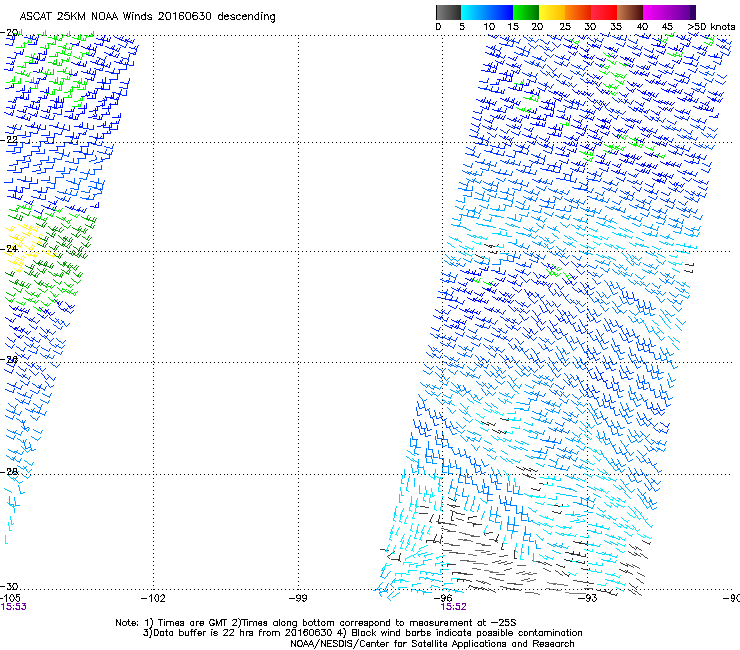
Task: Click the -96 longitude axis label
Action: tap(443, 599)
